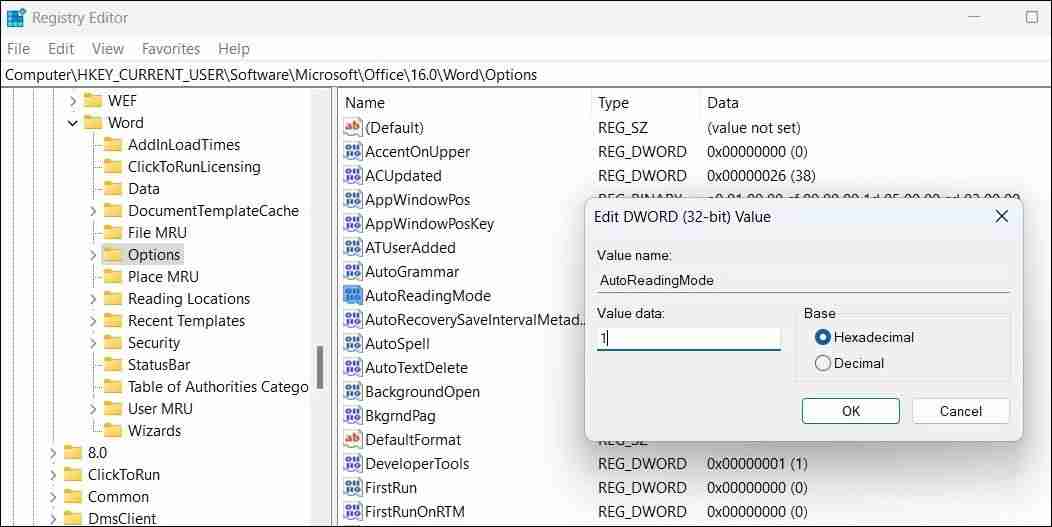The width and height of the screenshot is (1052, 527).
Task: Click the AutoRecoverySaveIntervalMetad value icon
Action: point(352,320)
